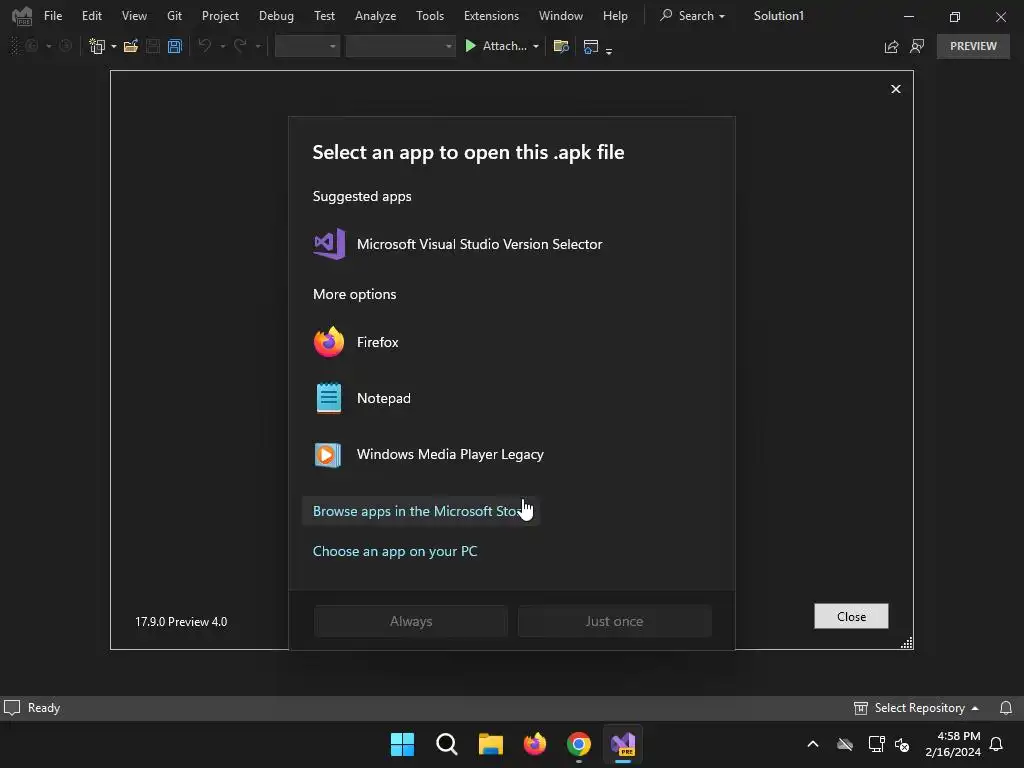Viewport: 1024px width, 768px height.
Task: Open the Help menu
Action: pyautogui.click(x=615, y=16)
